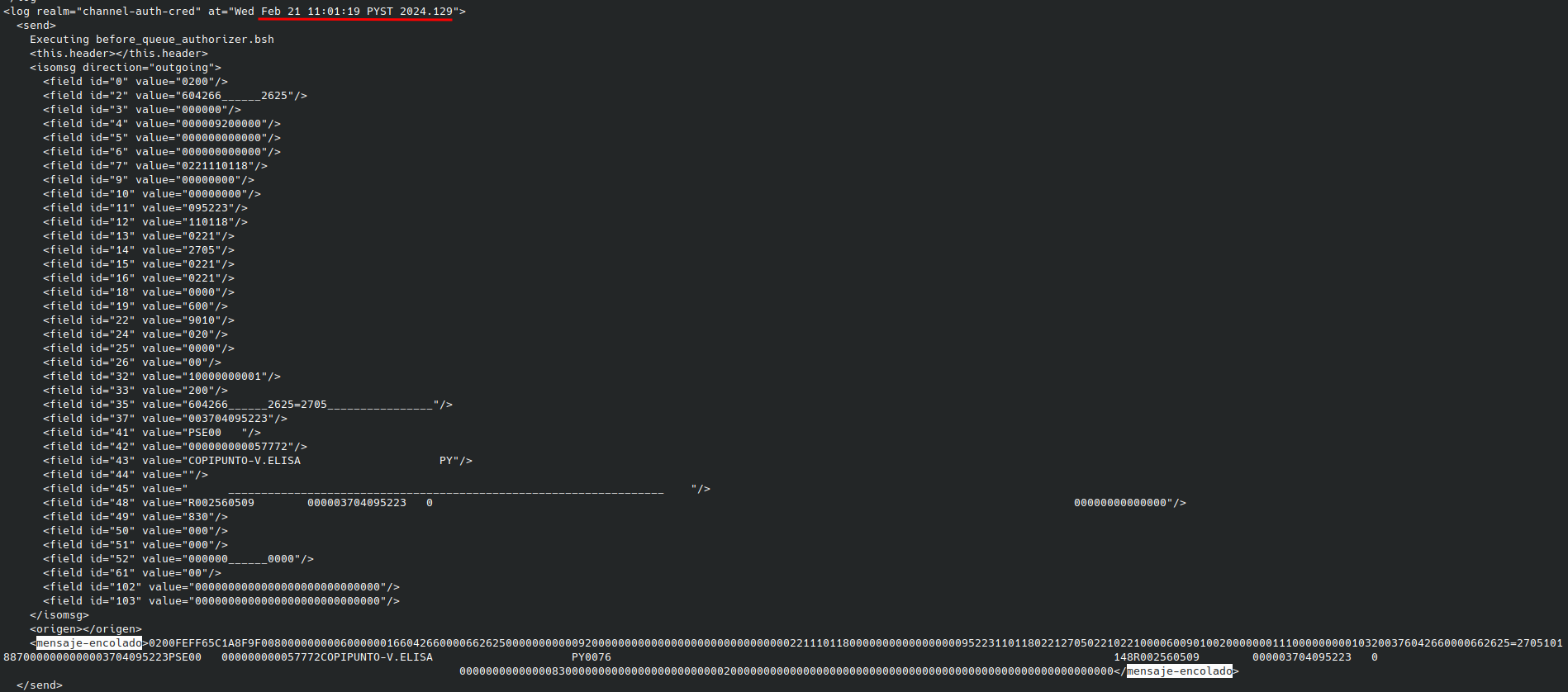Click field id 103 zeros line
The height and width of the screenshot is (692, 1568).
click(x=221, y=601)
